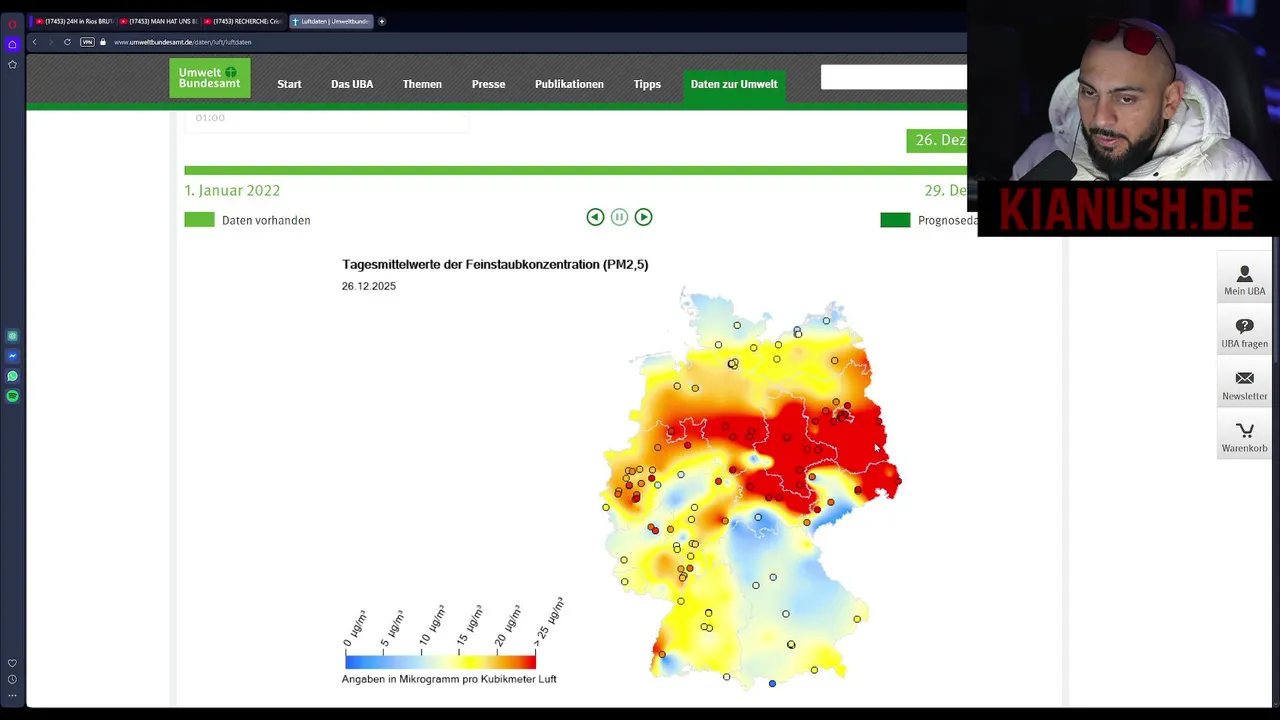Click the Opera sidebar home icon
Viewport: 1280px width, 720px height.
[12, 44]
